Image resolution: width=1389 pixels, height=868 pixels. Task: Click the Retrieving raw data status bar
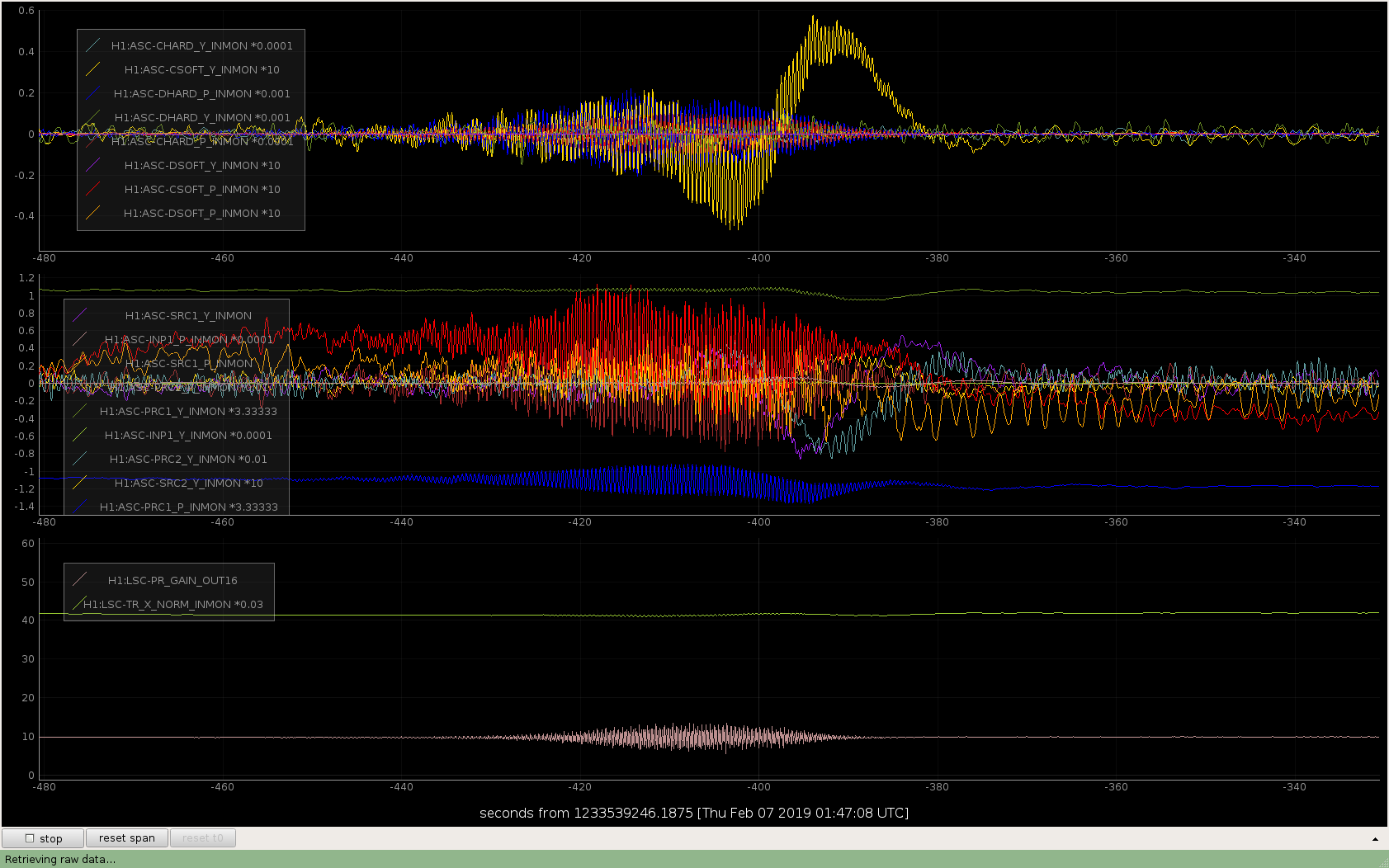[694, 859]
